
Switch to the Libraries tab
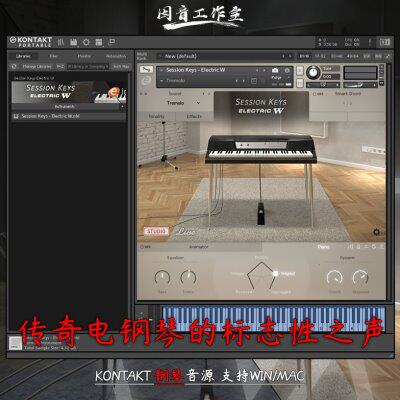(x=23, y=56)
